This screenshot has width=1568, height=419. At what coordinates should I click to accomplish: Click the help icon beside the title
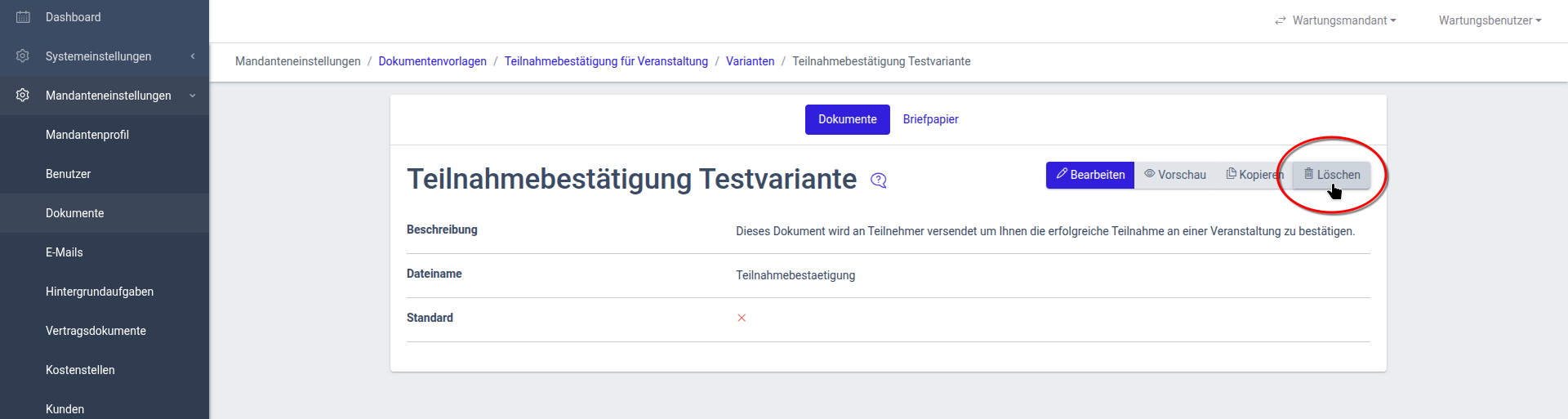point(879,181)
